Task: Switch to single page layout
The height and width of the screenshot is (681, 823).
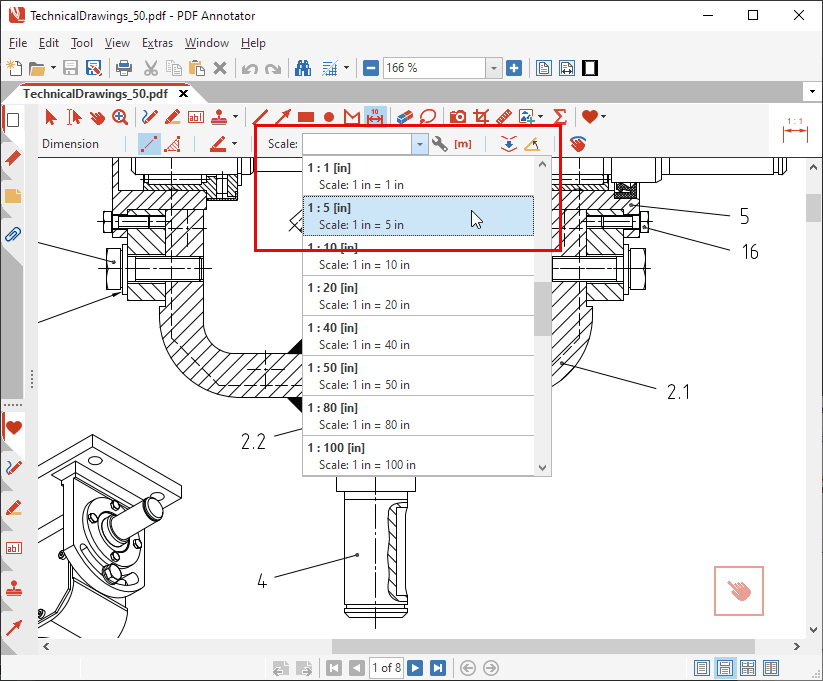Action: pos(702,668)
